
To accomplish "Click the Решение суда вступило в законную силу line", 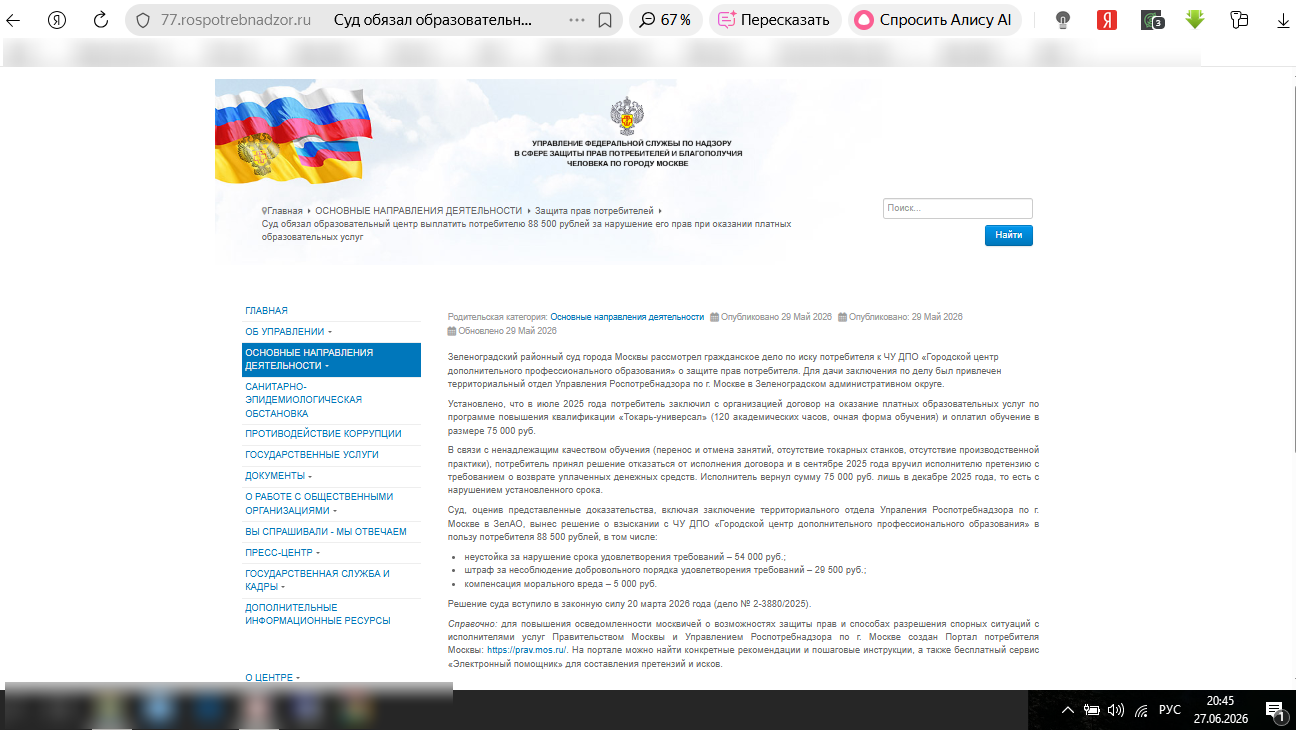I will pos(629,604).
